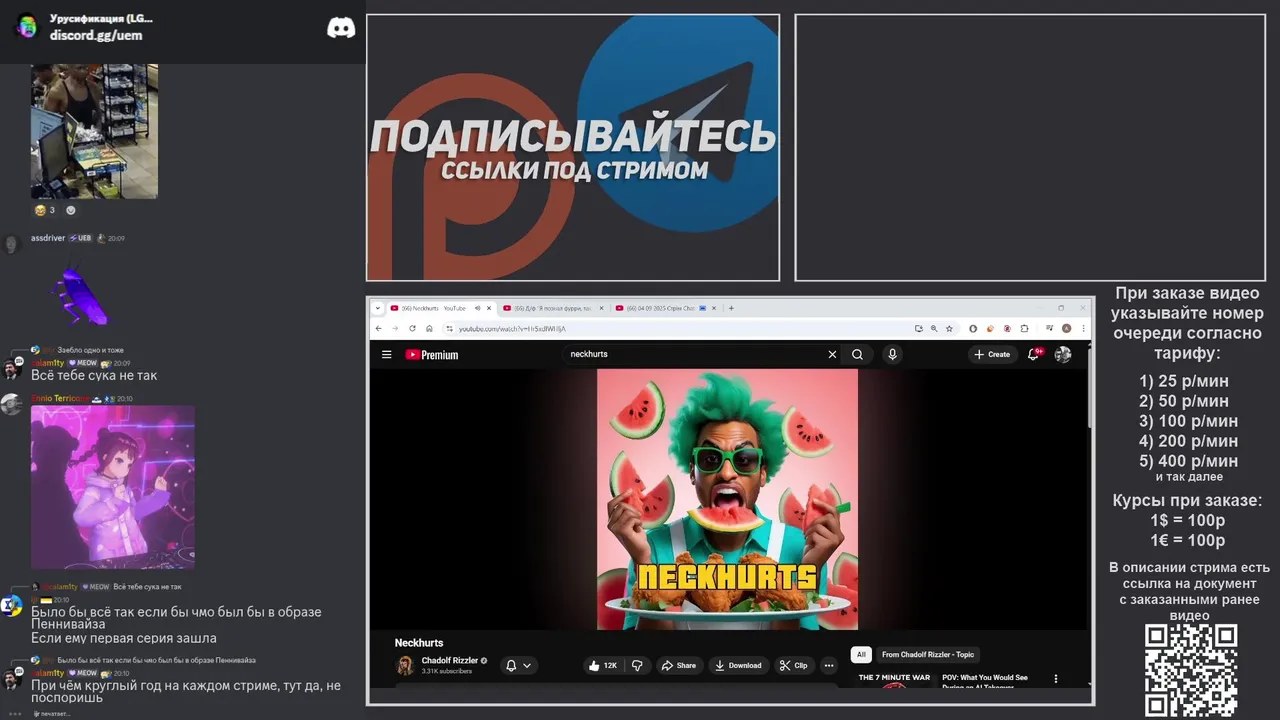Select the All filter chip
1280x720 pixels.
pos(861,655)
